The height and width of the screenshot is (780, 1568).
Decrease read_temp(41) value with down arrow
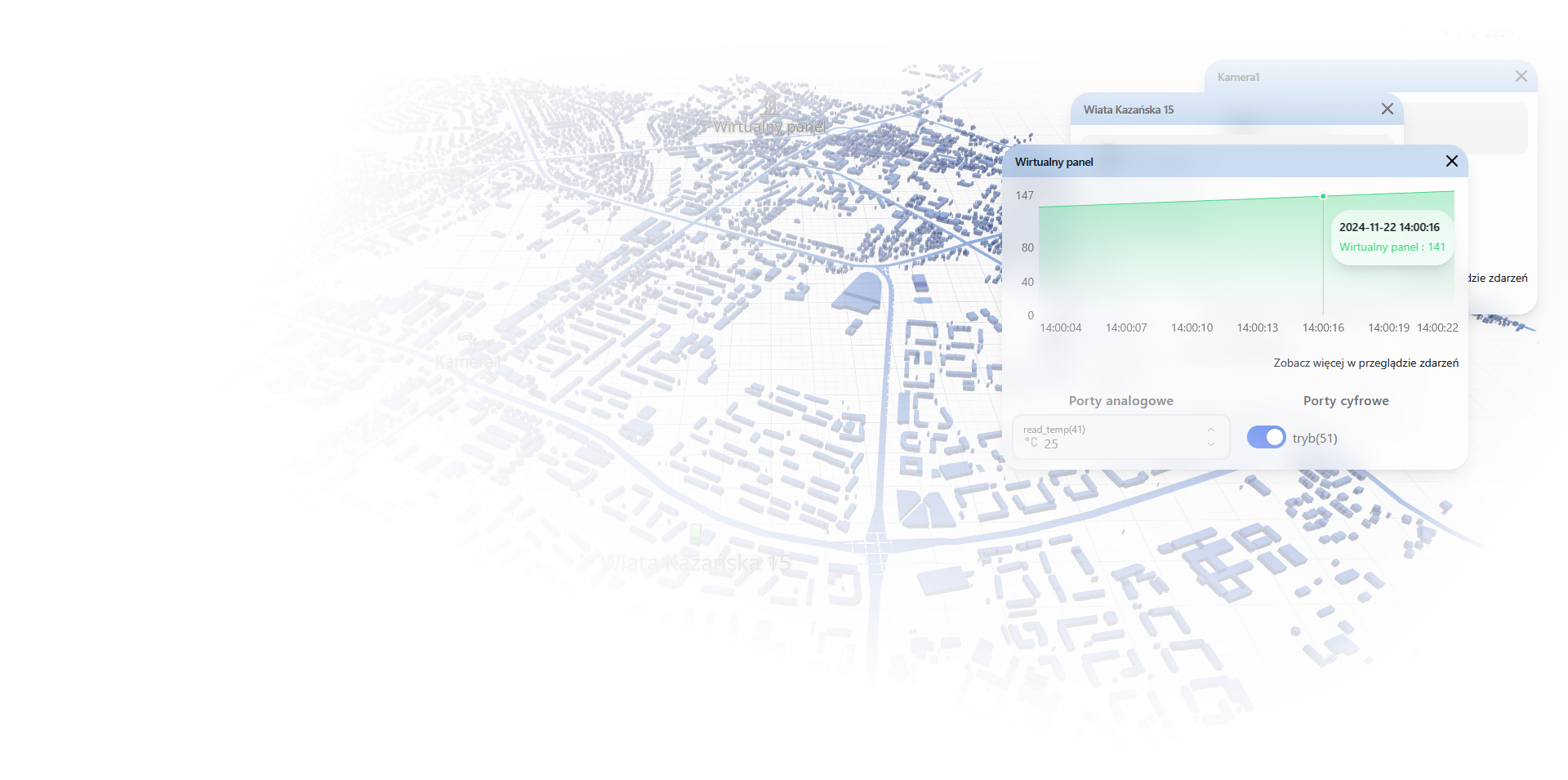(x=1211, y=444)
